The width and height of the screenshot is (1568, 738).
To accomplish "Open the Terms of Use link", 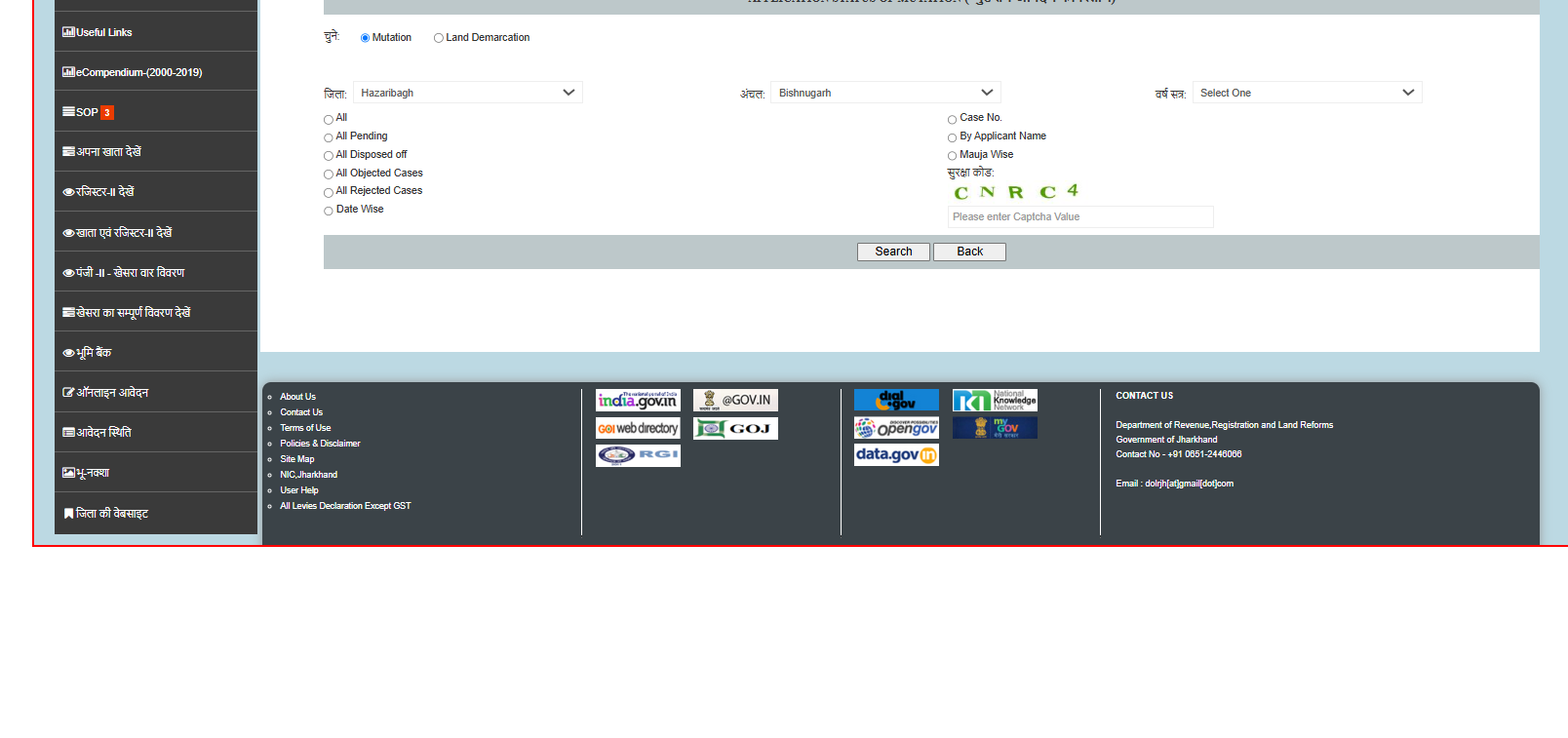I will (305, 428).
